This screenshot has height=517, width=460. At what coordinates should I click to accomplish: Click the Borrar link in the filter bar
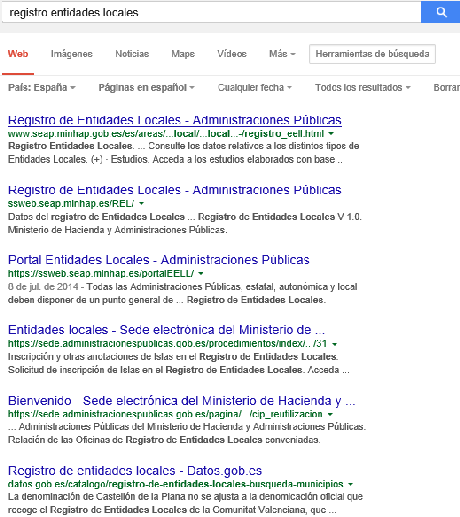click(x=447, y=88)
